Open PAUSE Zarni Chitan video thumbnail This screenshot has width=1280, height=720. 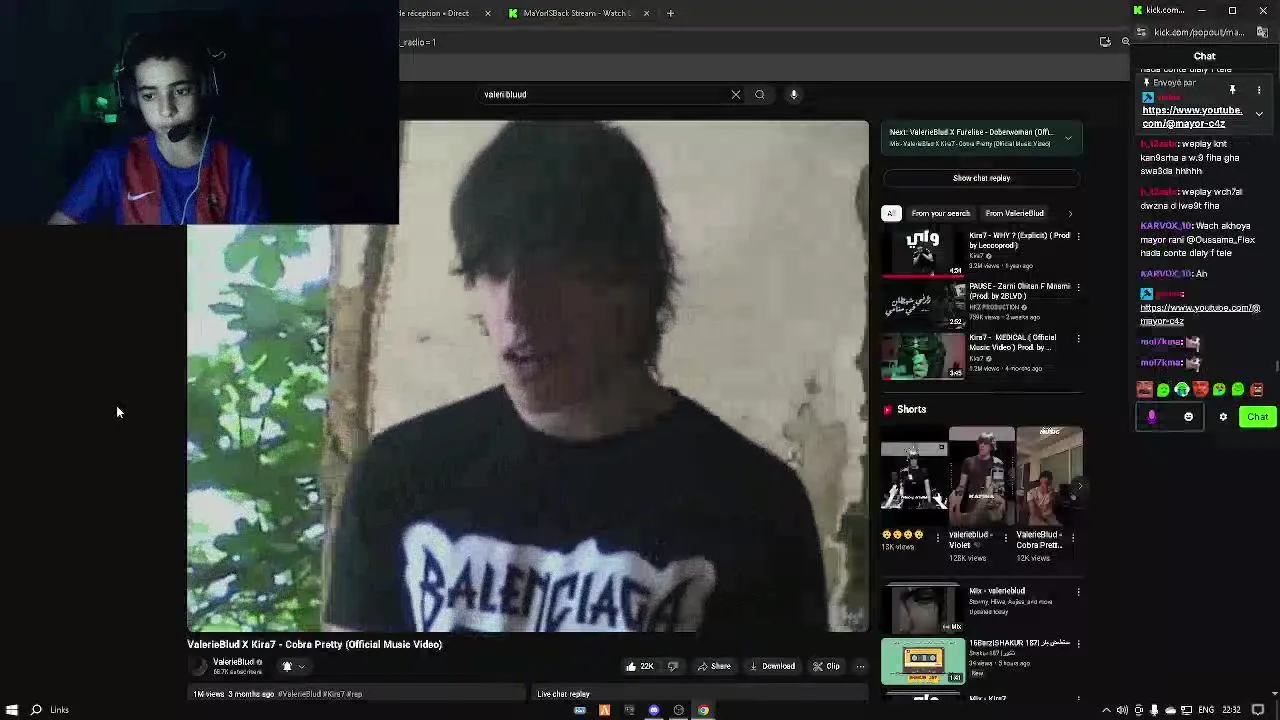click(x=923, y=303)
